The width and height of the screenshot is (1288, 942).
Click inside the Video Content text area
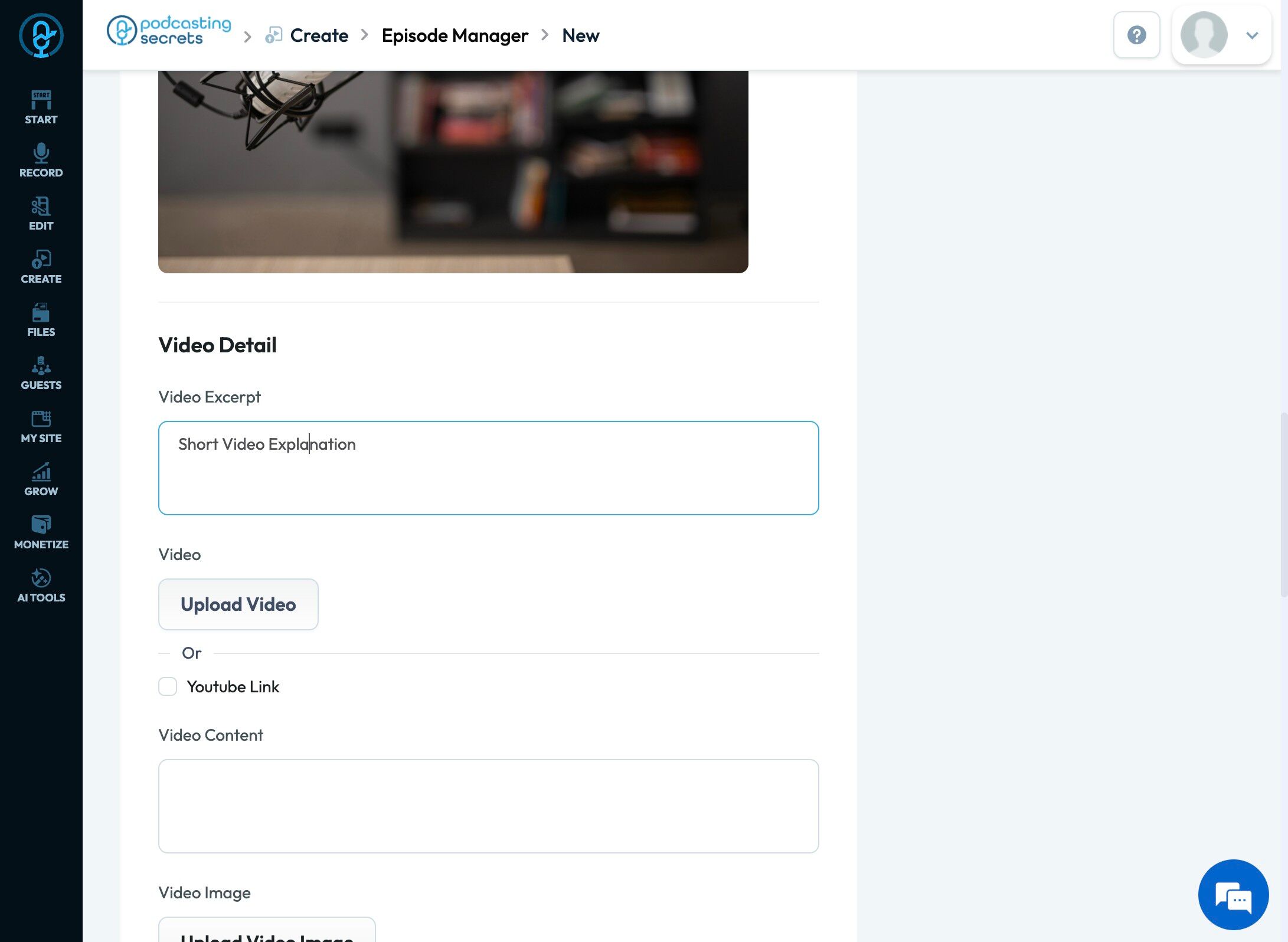point(488,806)
